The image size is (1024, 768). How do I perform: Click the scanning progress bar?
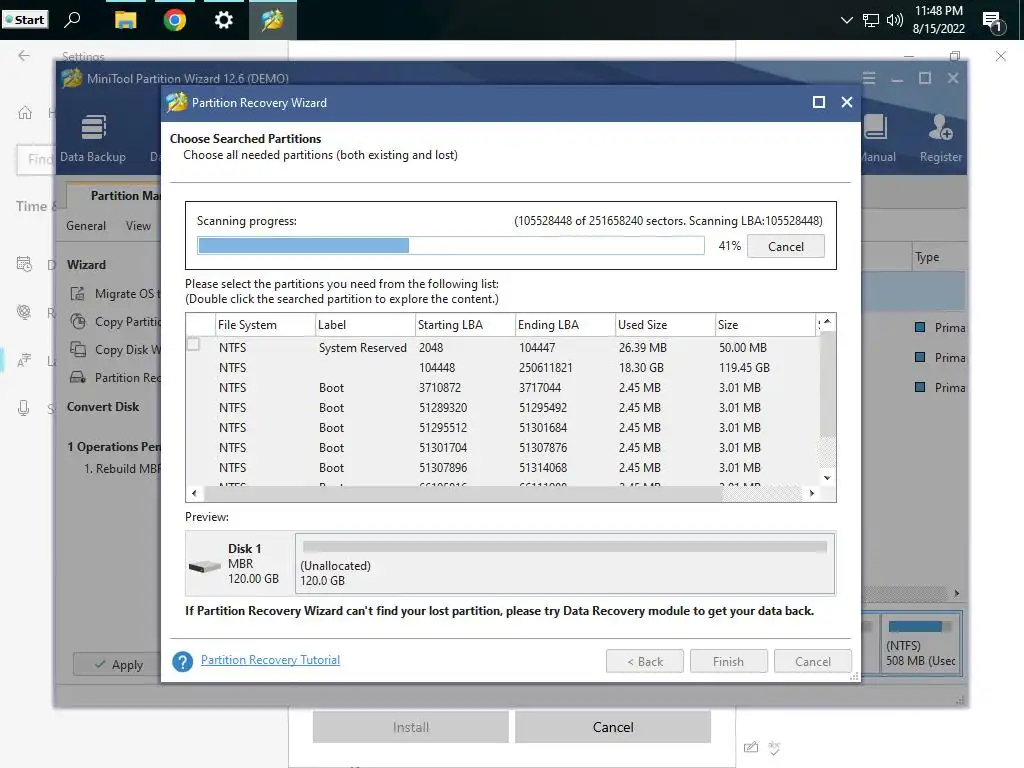[x=451, y=246]
